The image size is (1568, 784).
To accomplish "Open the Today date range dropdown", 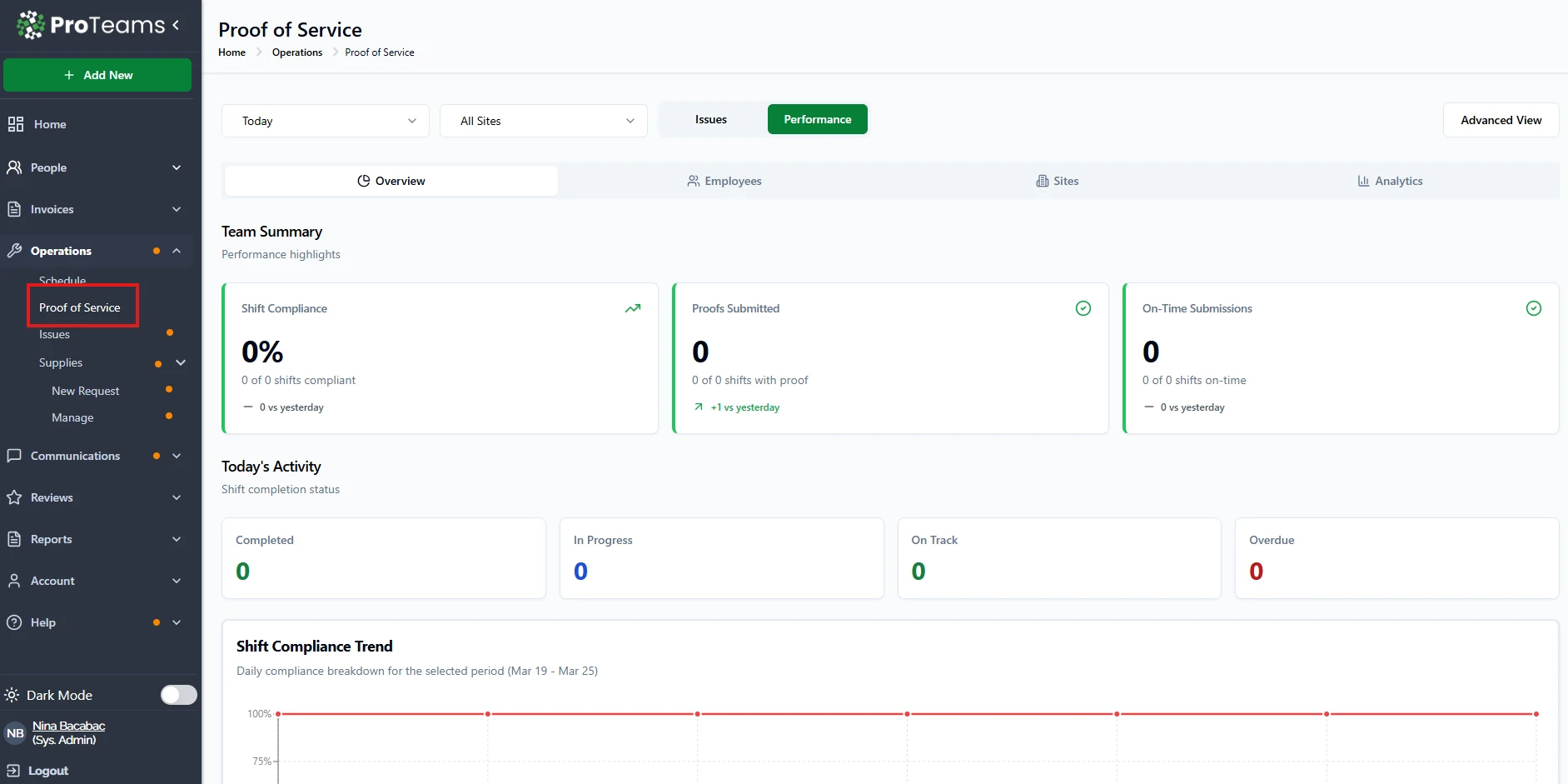I will 325,121.
